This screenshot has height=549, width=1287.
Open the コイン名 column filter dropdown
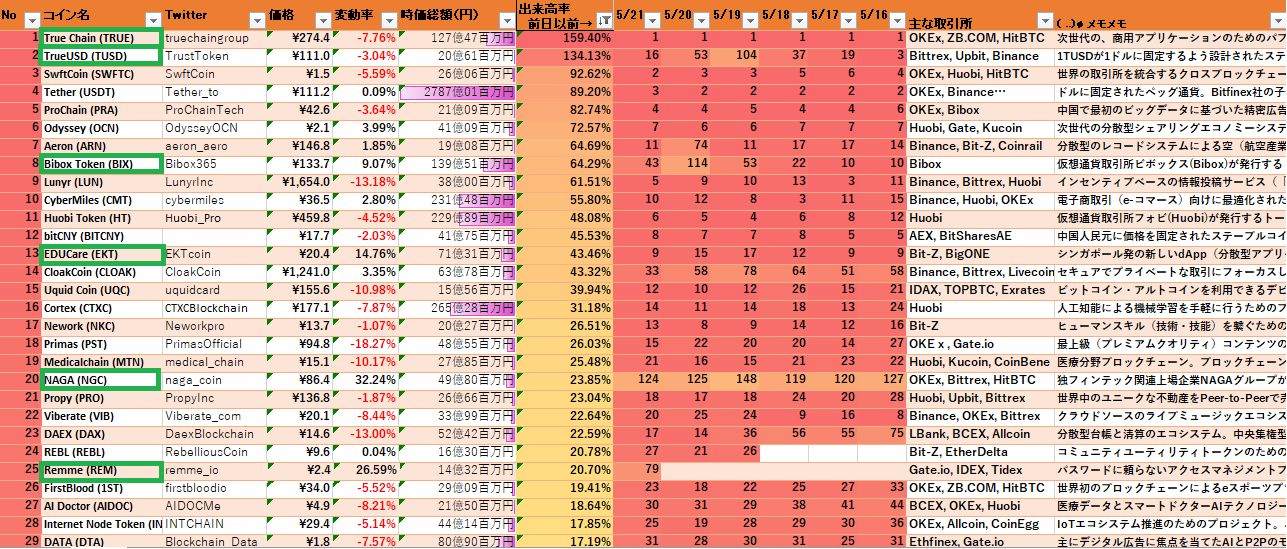point(152,20)
